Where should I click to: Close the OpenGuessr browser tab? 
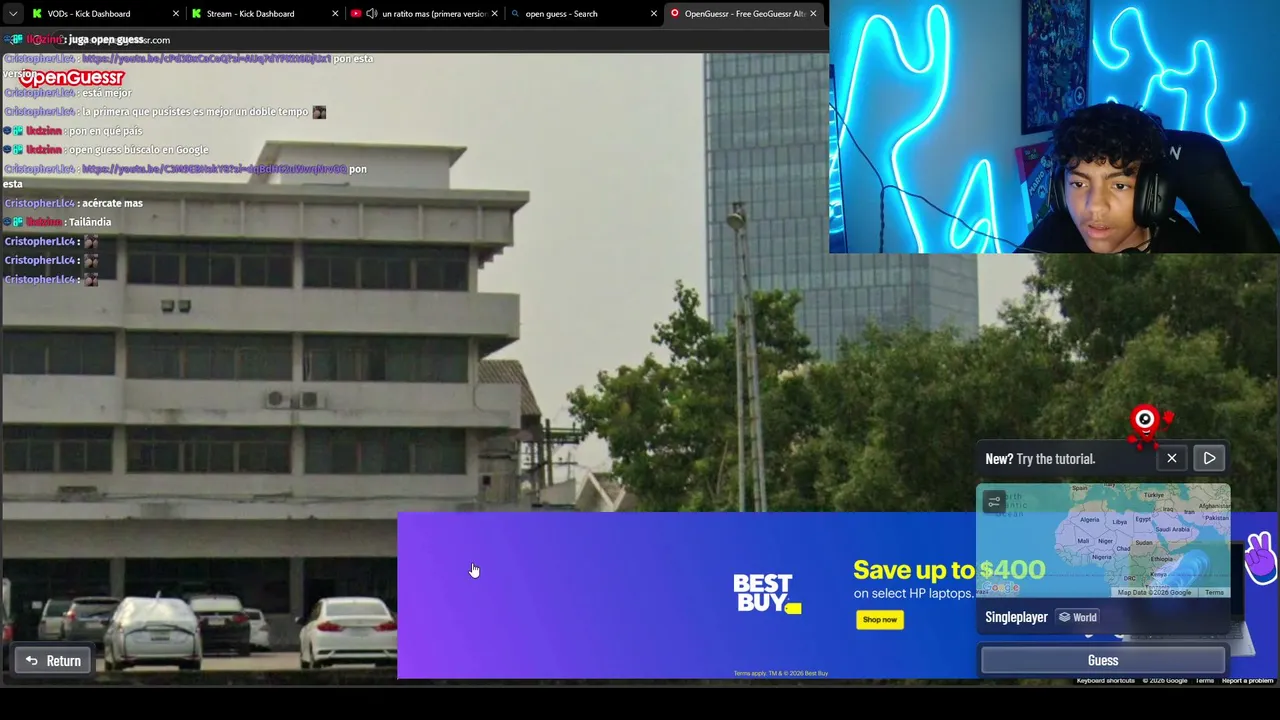coord(813,14)
